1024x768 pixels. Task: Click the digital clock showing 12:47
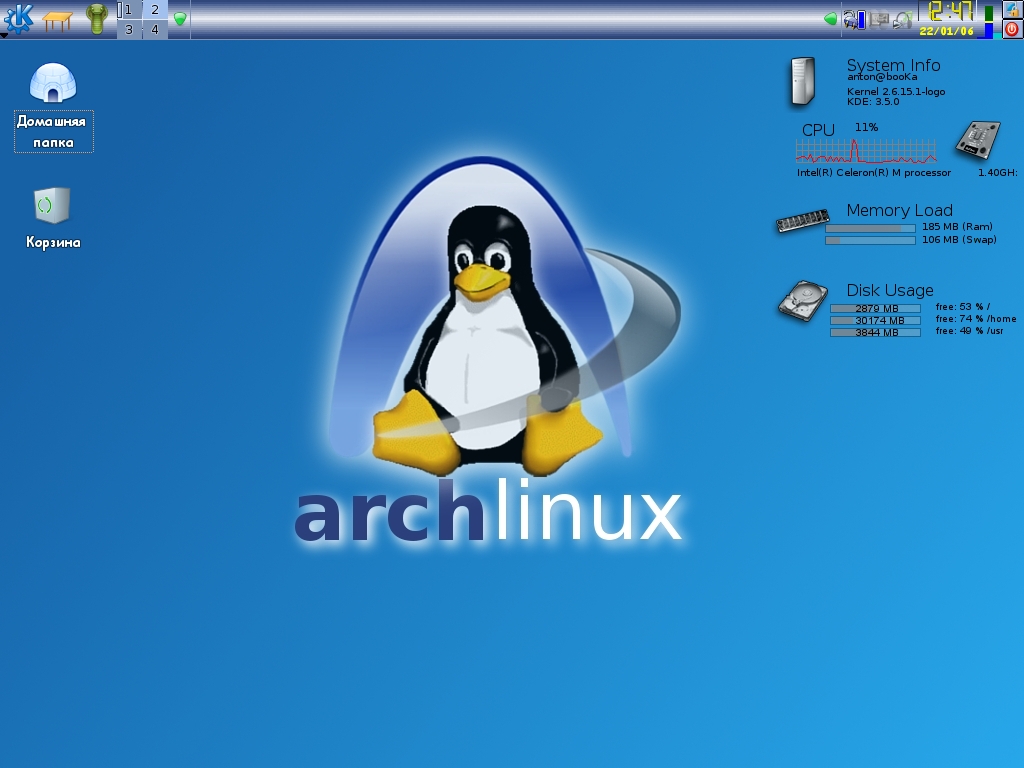point(950,11)
